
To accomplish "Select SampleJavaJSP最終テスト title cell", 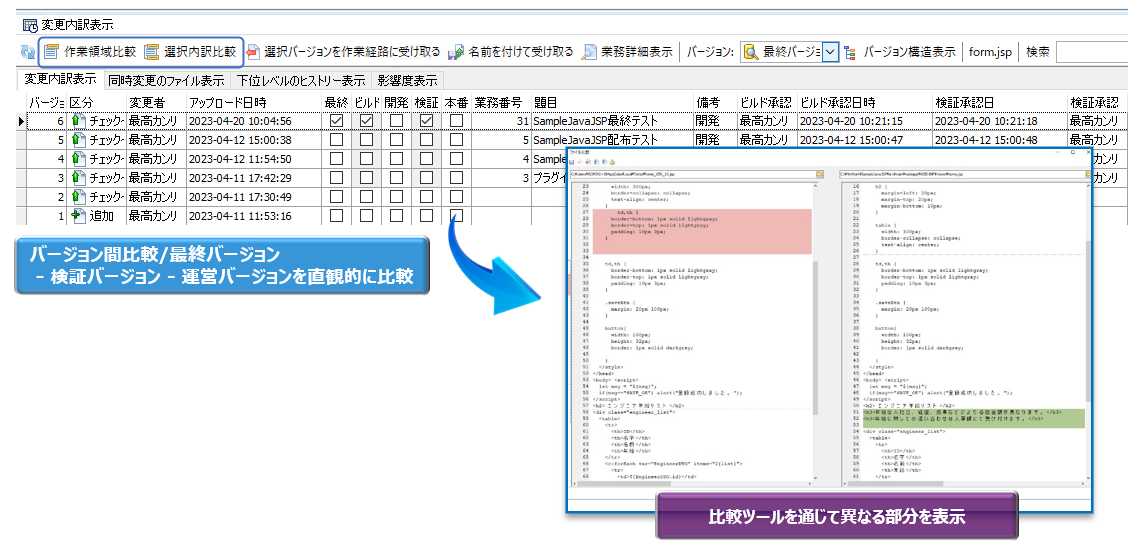I will 612,121.
